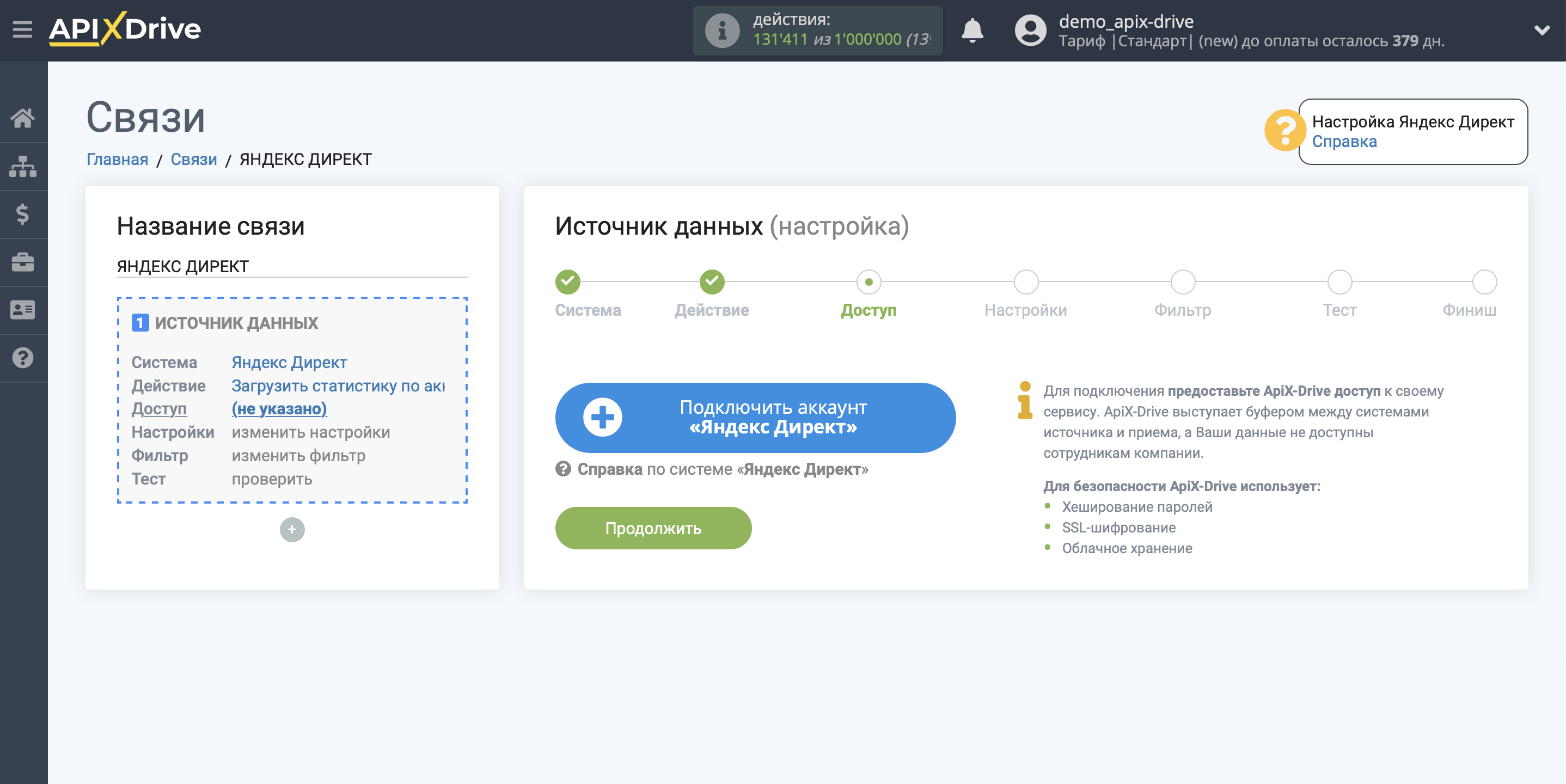This screenshot has width=1566, height=784.
Task: Add a new block with plus circle
Action: tap(292, 529)
